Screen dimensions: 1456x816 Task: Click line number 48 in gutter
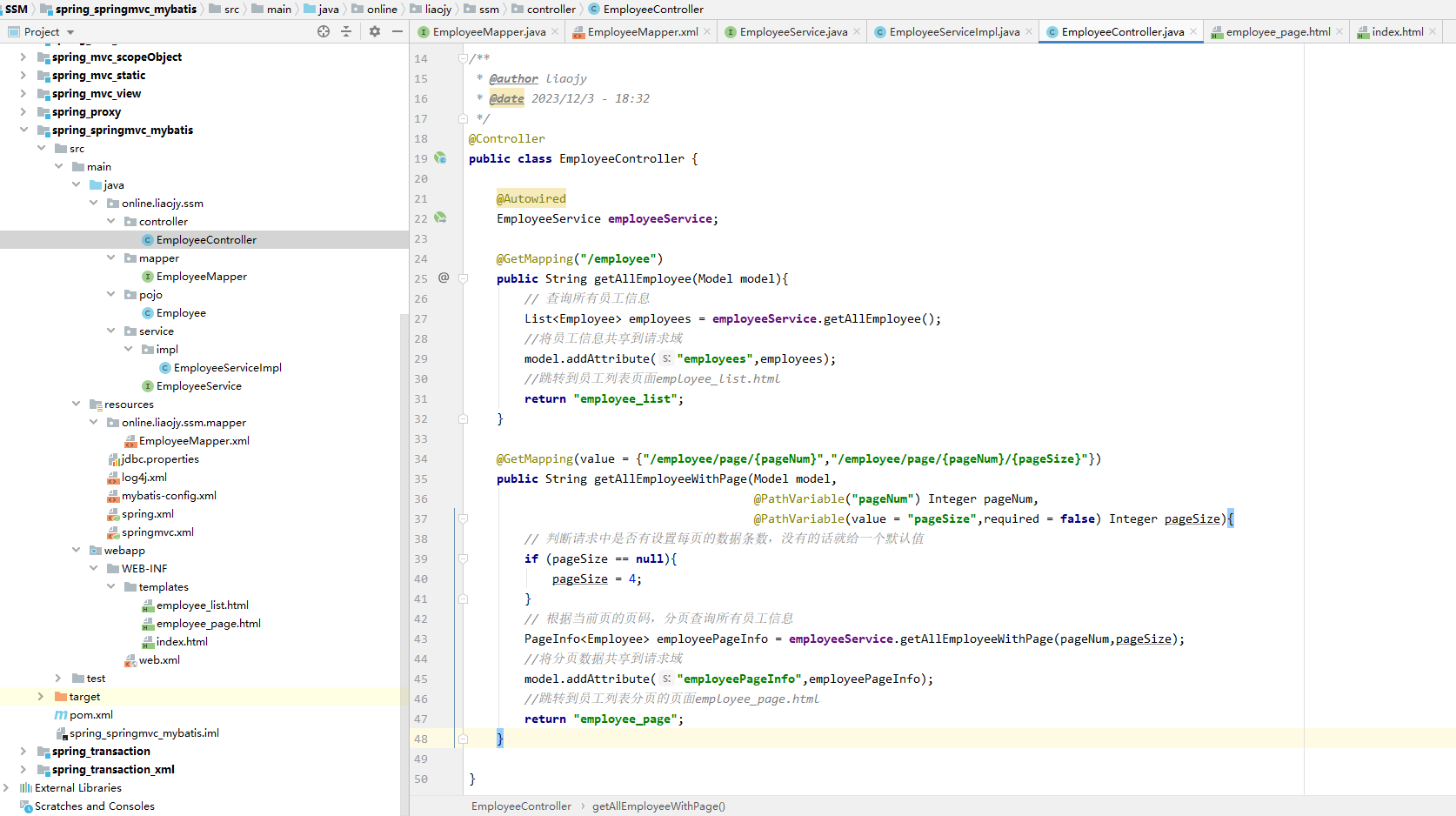coord(421,739)
